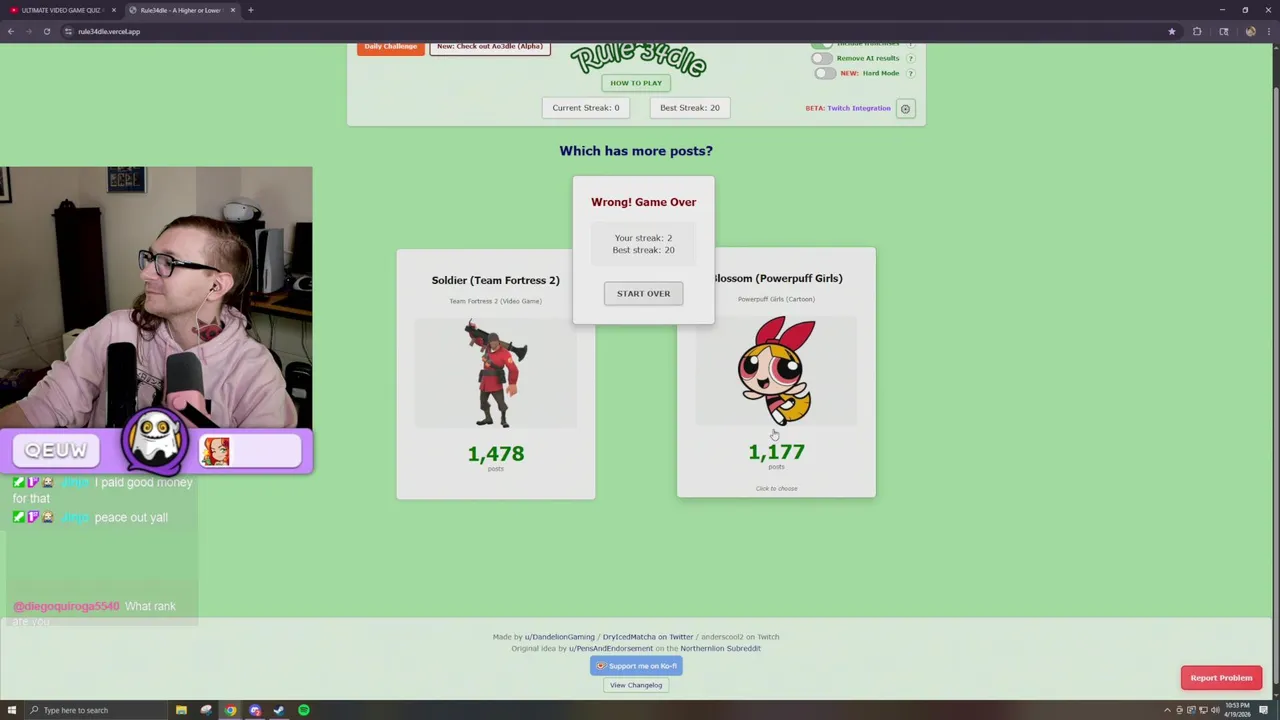
Task: Open the clock and date flyout
Action: pos(1240,710)
